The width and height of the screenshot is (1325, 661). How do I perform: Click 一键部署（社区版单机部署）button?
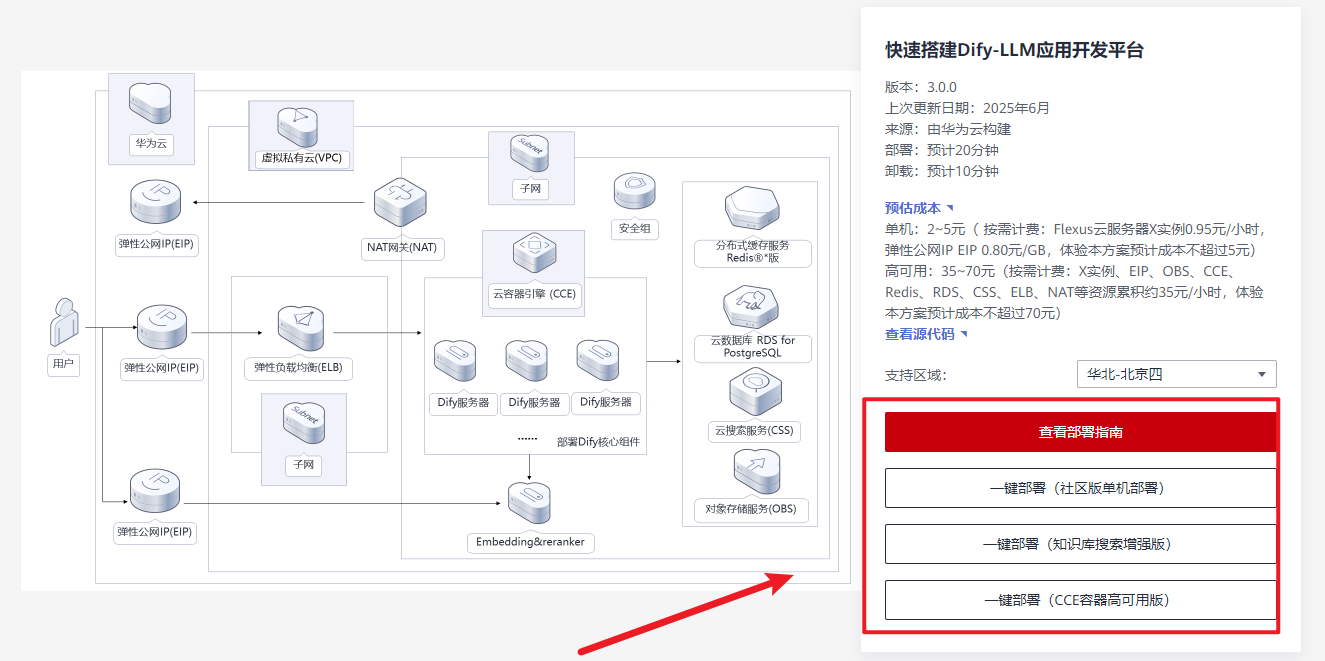click(x=1081, y=488)
